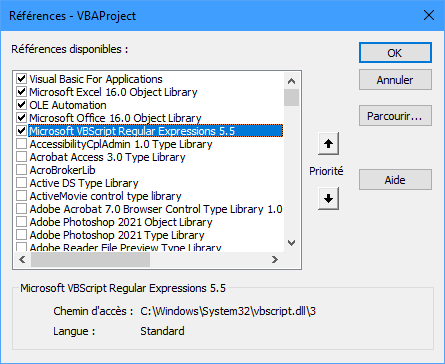Click the horizontal scrollbar thumb
Viewport: 445px width, 364px height.
tap(90, 259)
